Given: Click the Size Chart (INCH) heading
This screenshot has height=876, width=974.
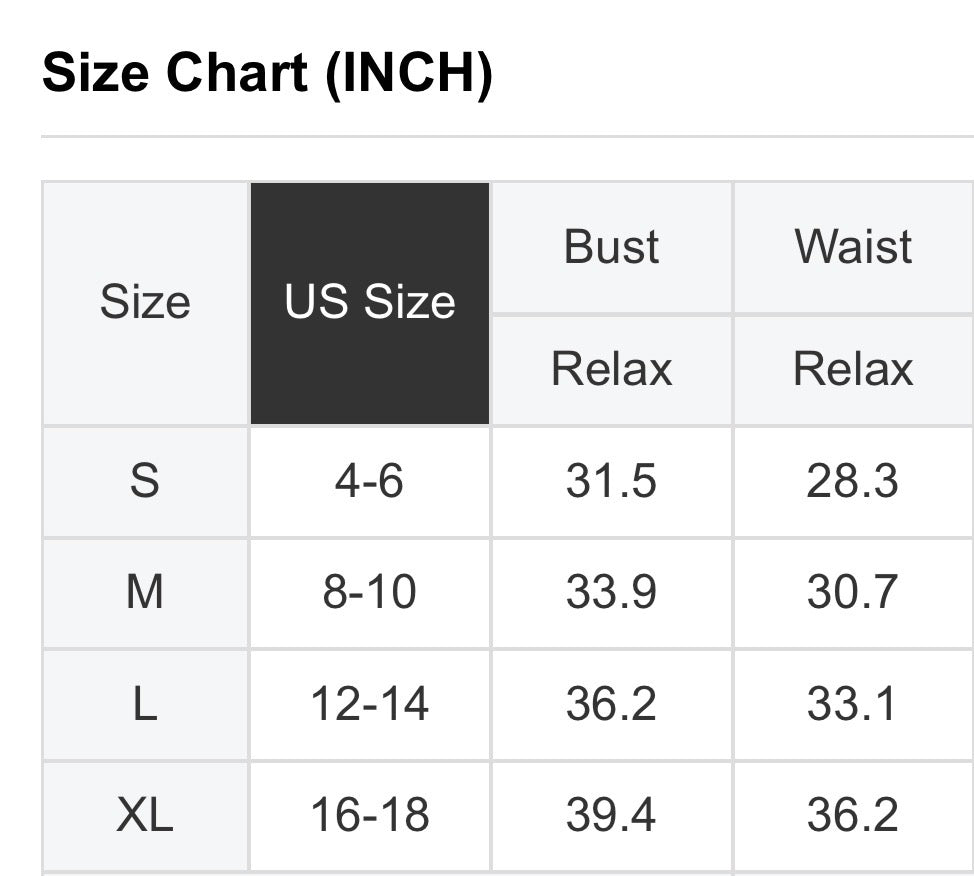Looking at the screenshot, I should click(x=267, y=73).
